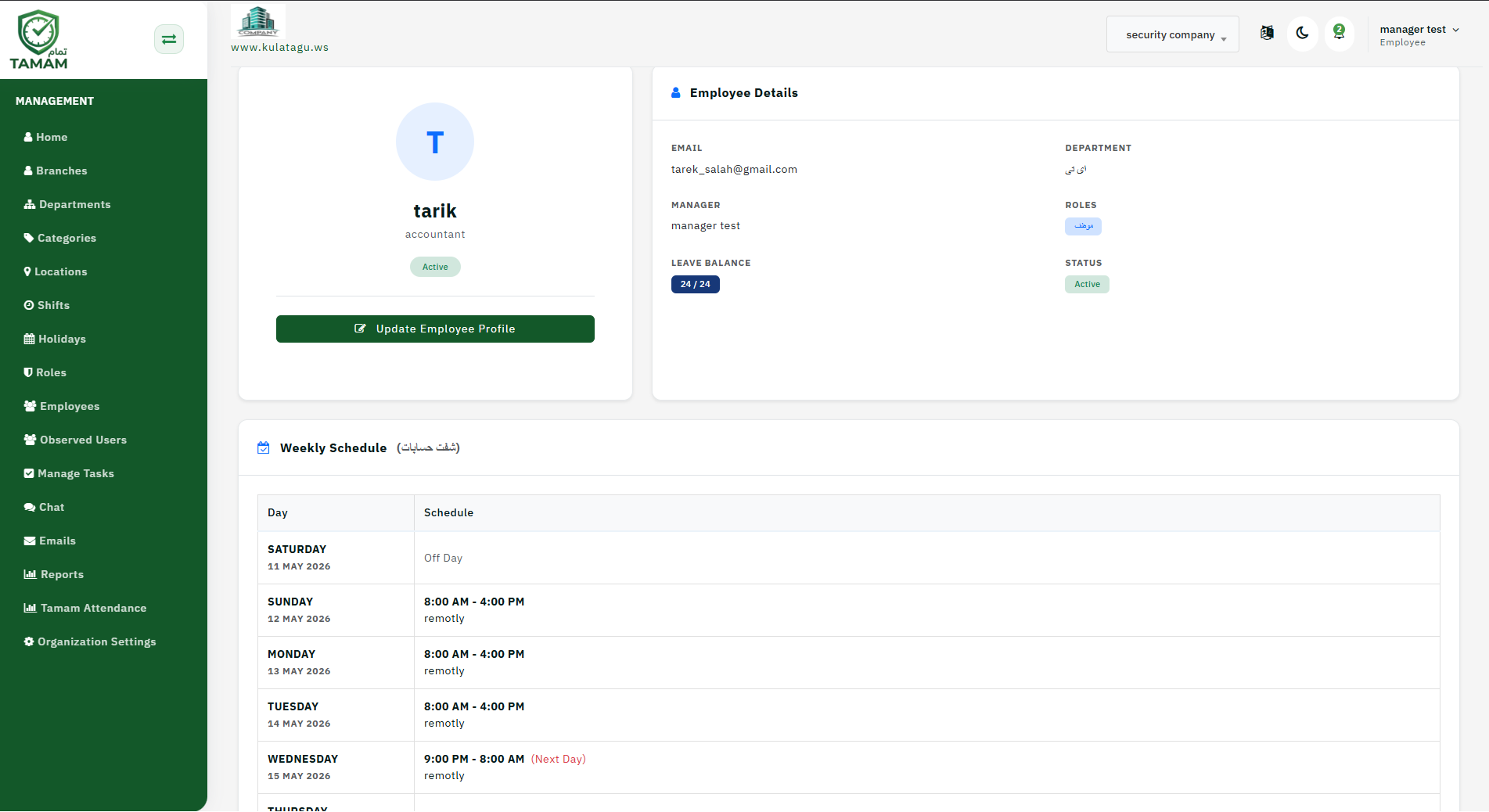Go to Branches menu item
Screen dimensions: 1489x812
[62, 171]
